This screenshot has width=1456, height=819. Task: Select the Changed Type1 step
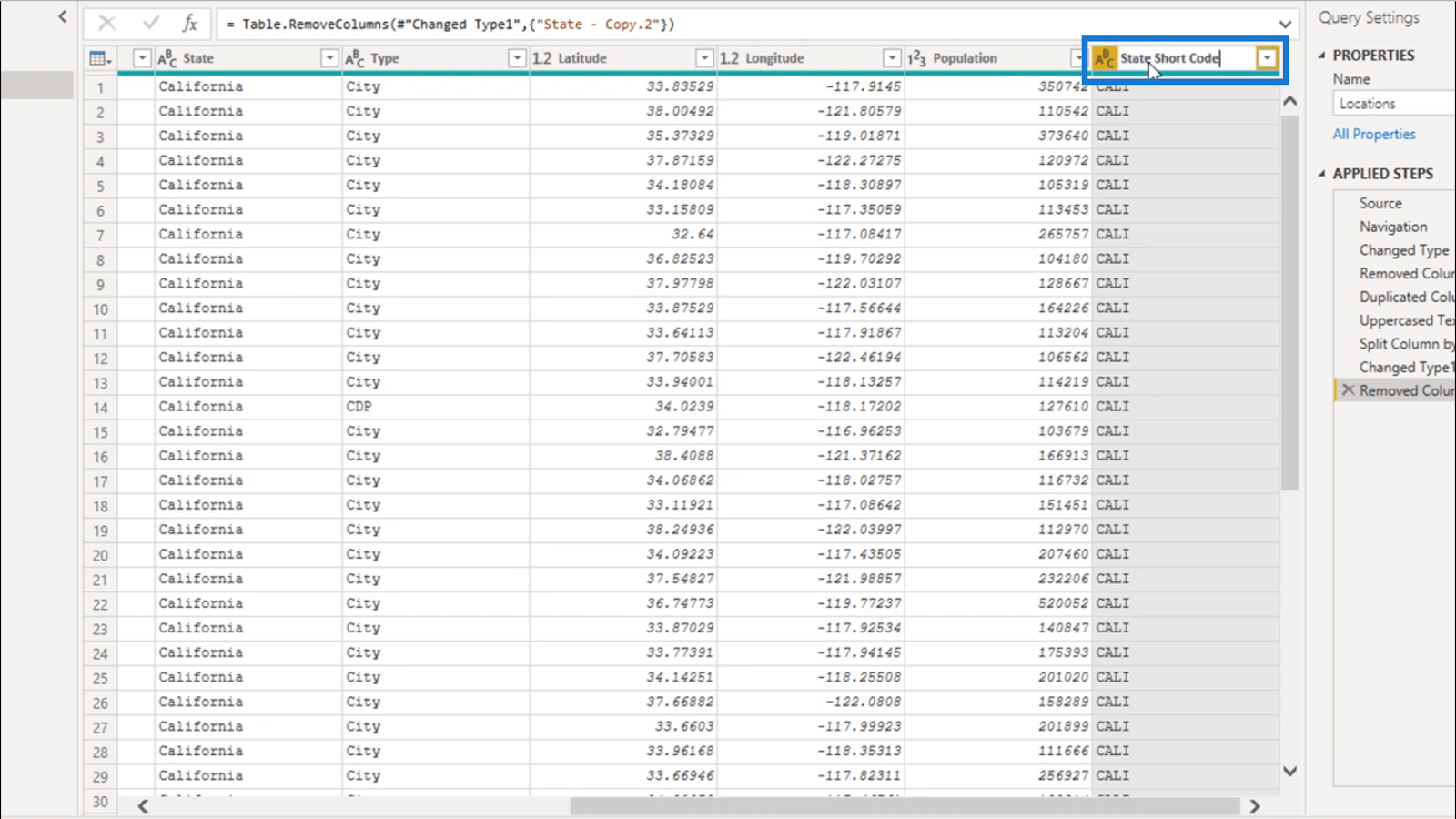[1407, 368]
